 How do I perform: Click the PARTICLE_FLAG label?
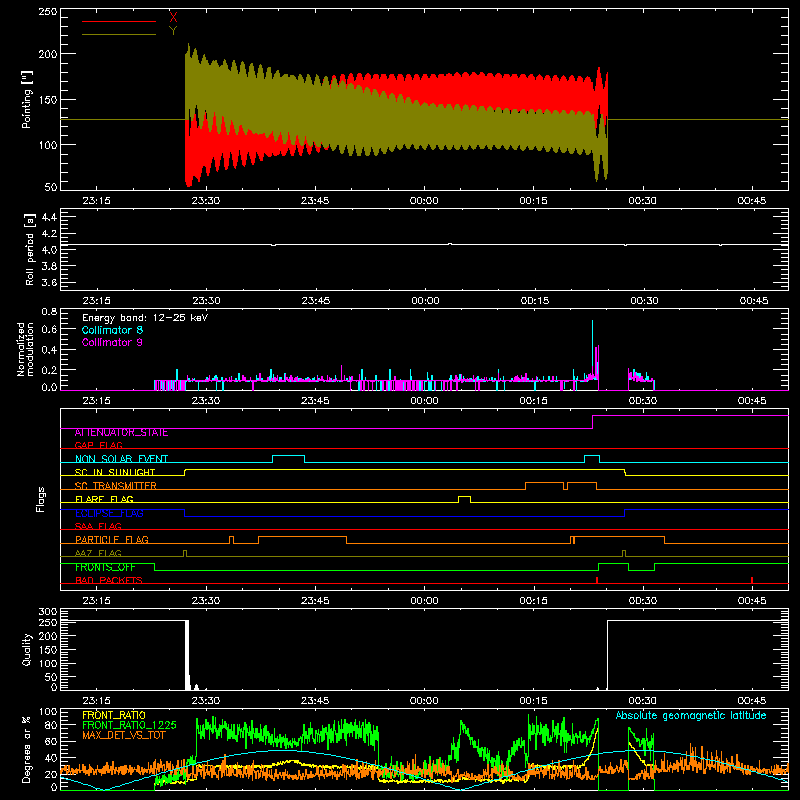click(x=112, y=540)
